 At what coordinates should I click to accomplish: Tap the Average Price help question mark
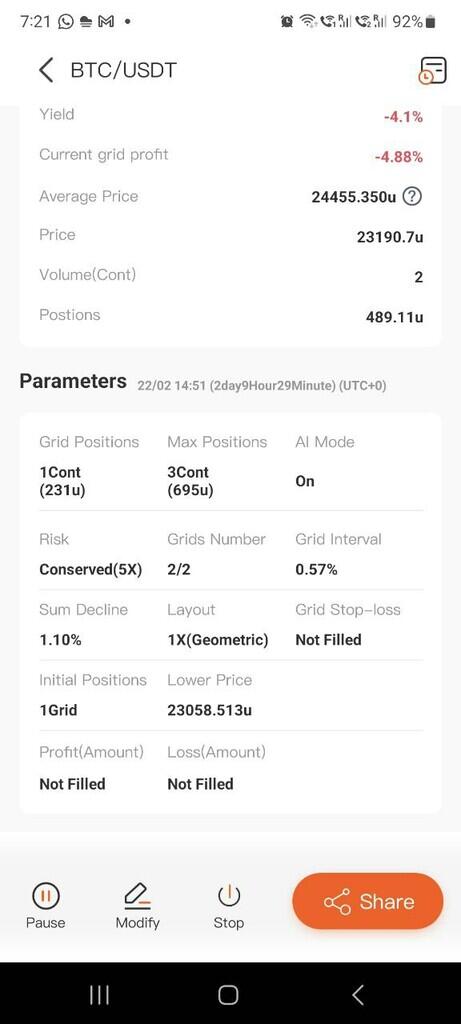(411, 197)
